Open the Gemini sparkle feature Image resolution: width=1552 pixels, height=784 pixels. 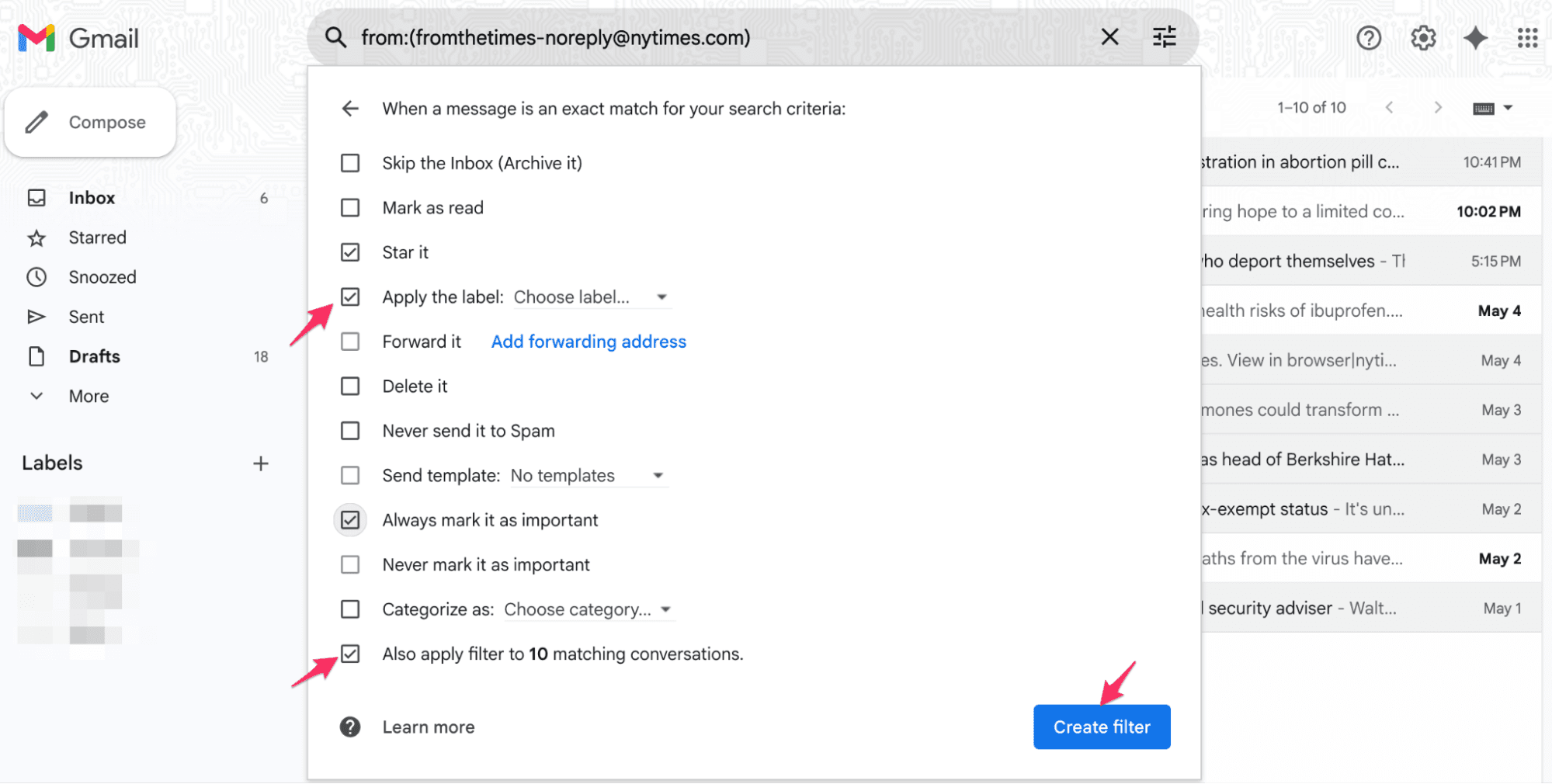coord(1474,37)
